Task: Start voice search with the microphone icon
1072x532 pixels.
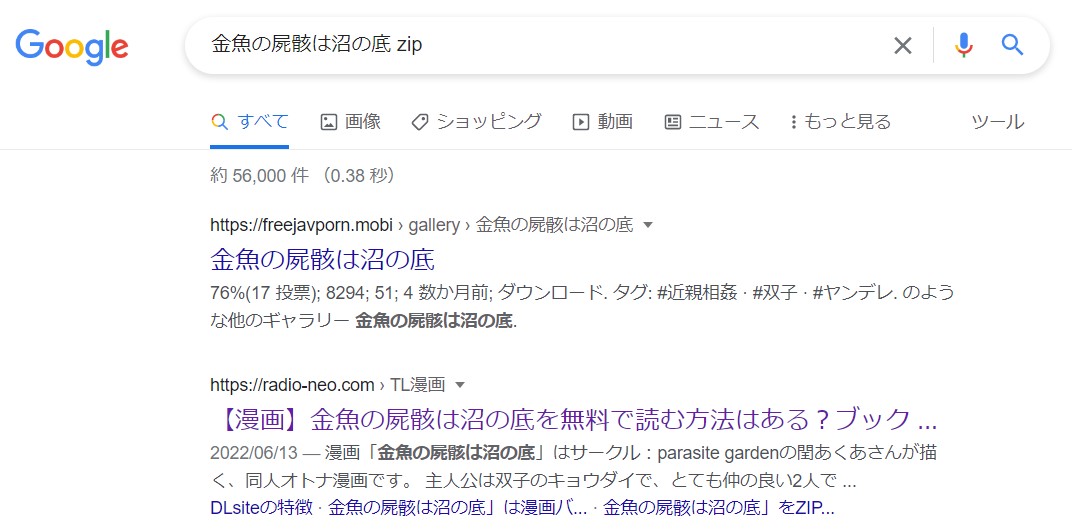Action: tap(964, 45)
